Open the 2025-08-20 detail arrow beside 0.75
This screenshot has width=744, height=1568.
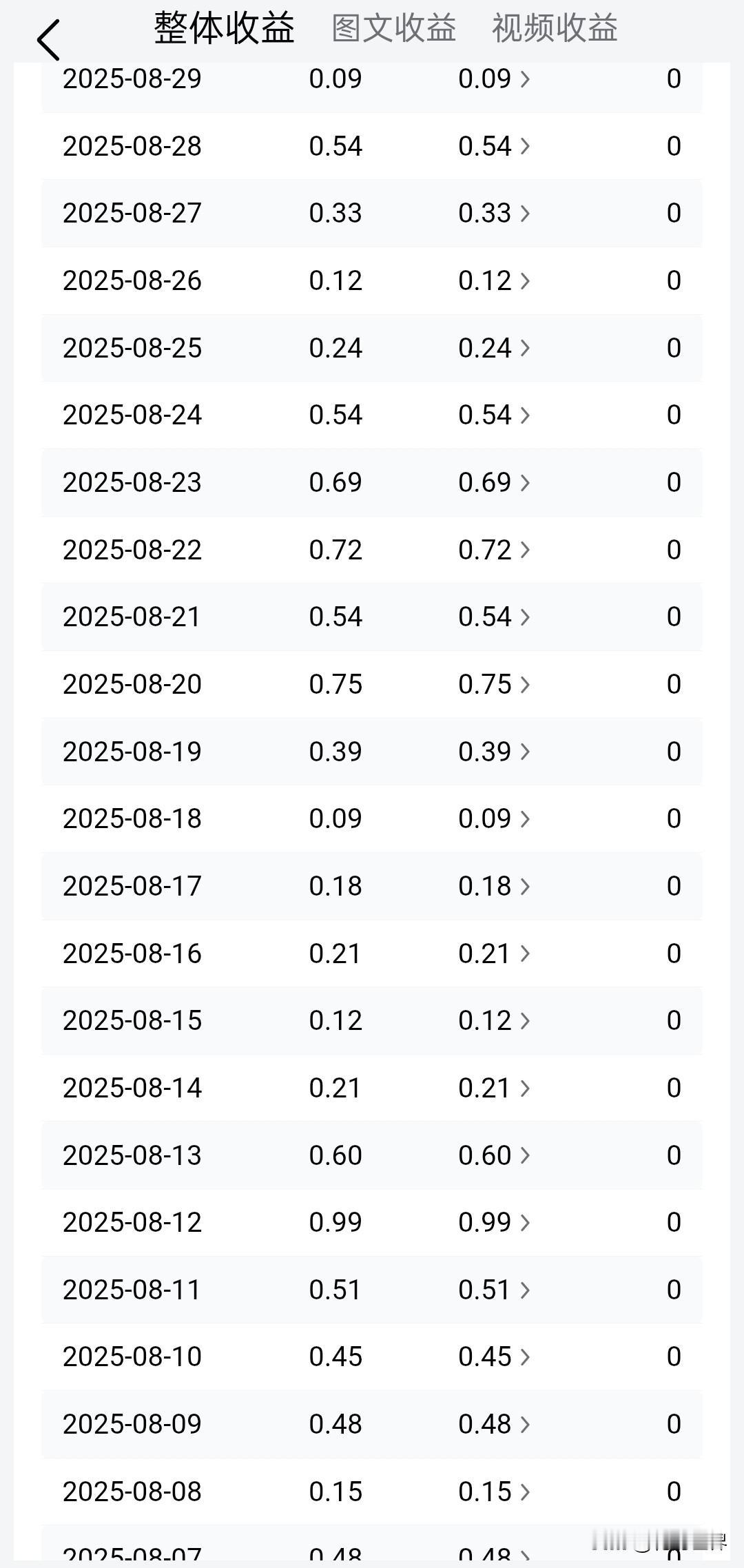(x=525, y=684)
